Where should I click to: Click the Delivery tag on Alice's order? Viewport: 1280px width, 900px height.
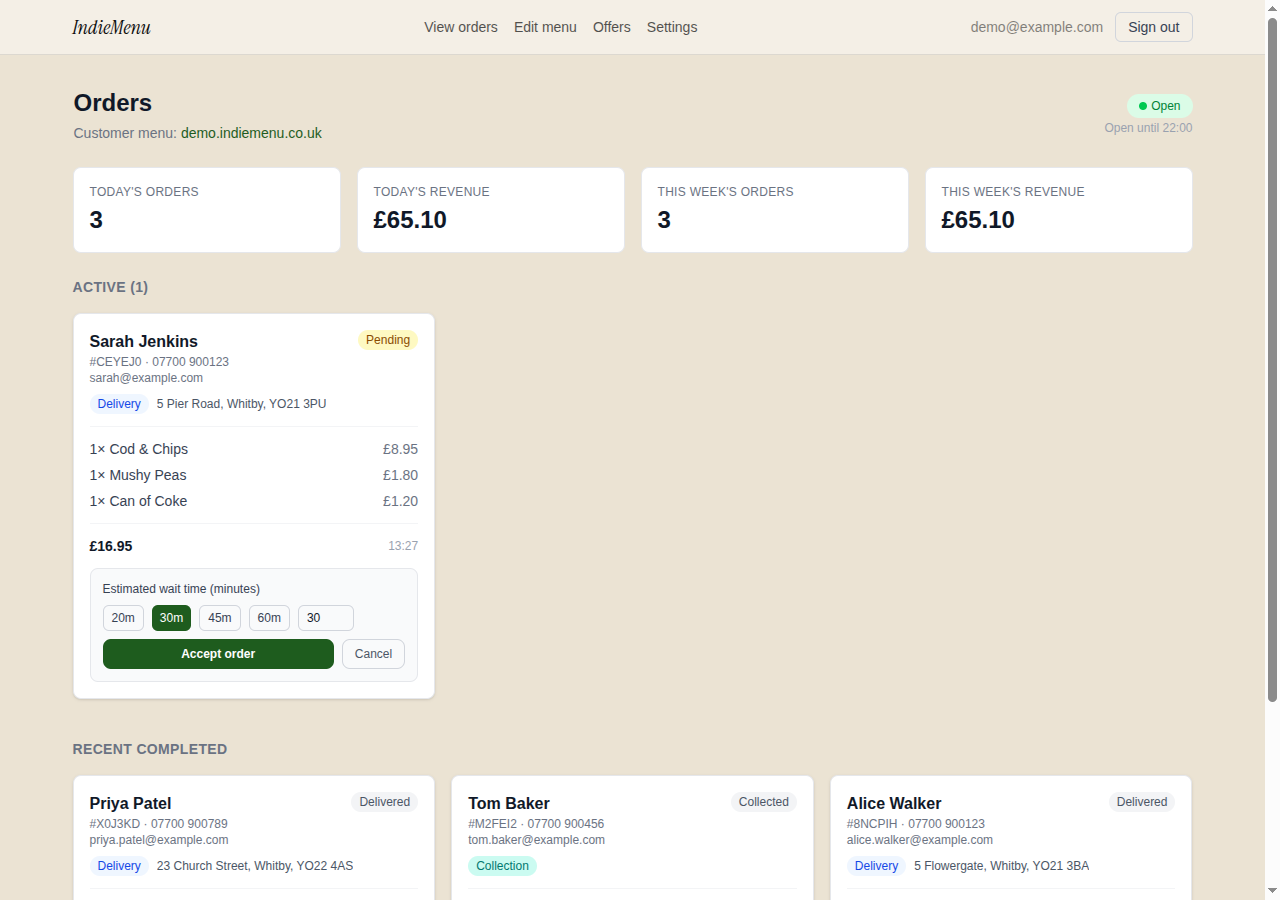(876, 866)
